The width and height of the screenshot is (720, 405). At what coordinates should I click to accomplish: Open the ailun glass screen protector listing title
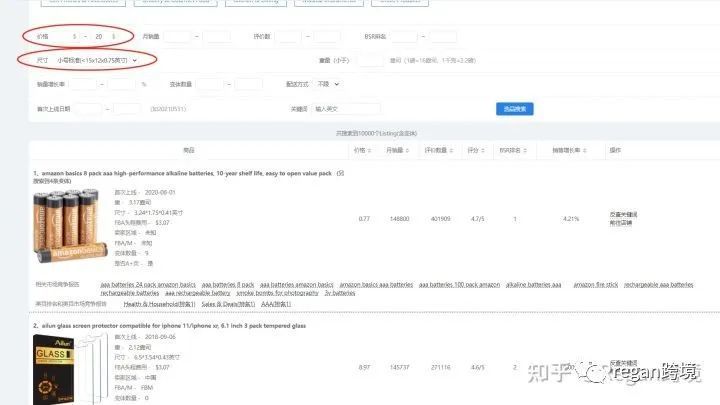pos(174,326)
